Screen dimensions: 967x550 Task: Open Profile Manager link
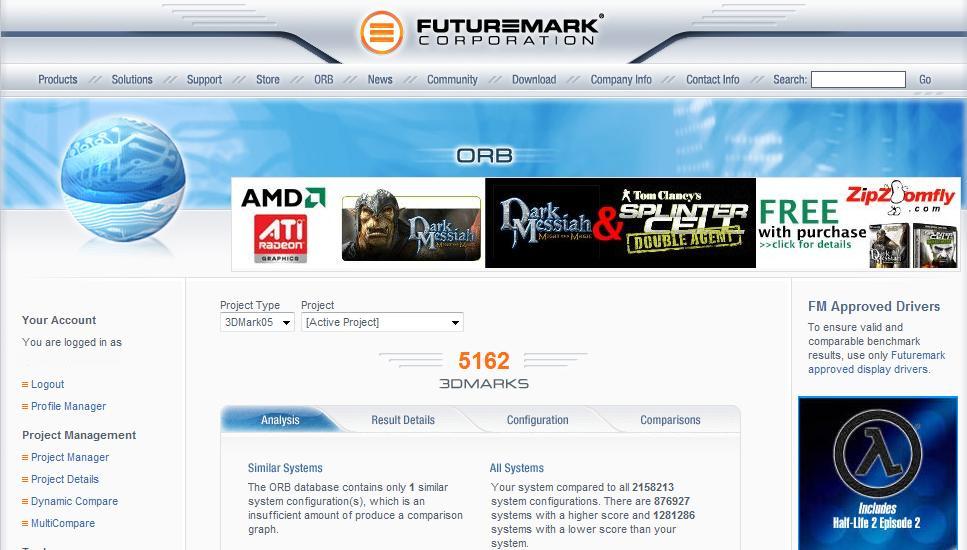click(x=68, y=406)
